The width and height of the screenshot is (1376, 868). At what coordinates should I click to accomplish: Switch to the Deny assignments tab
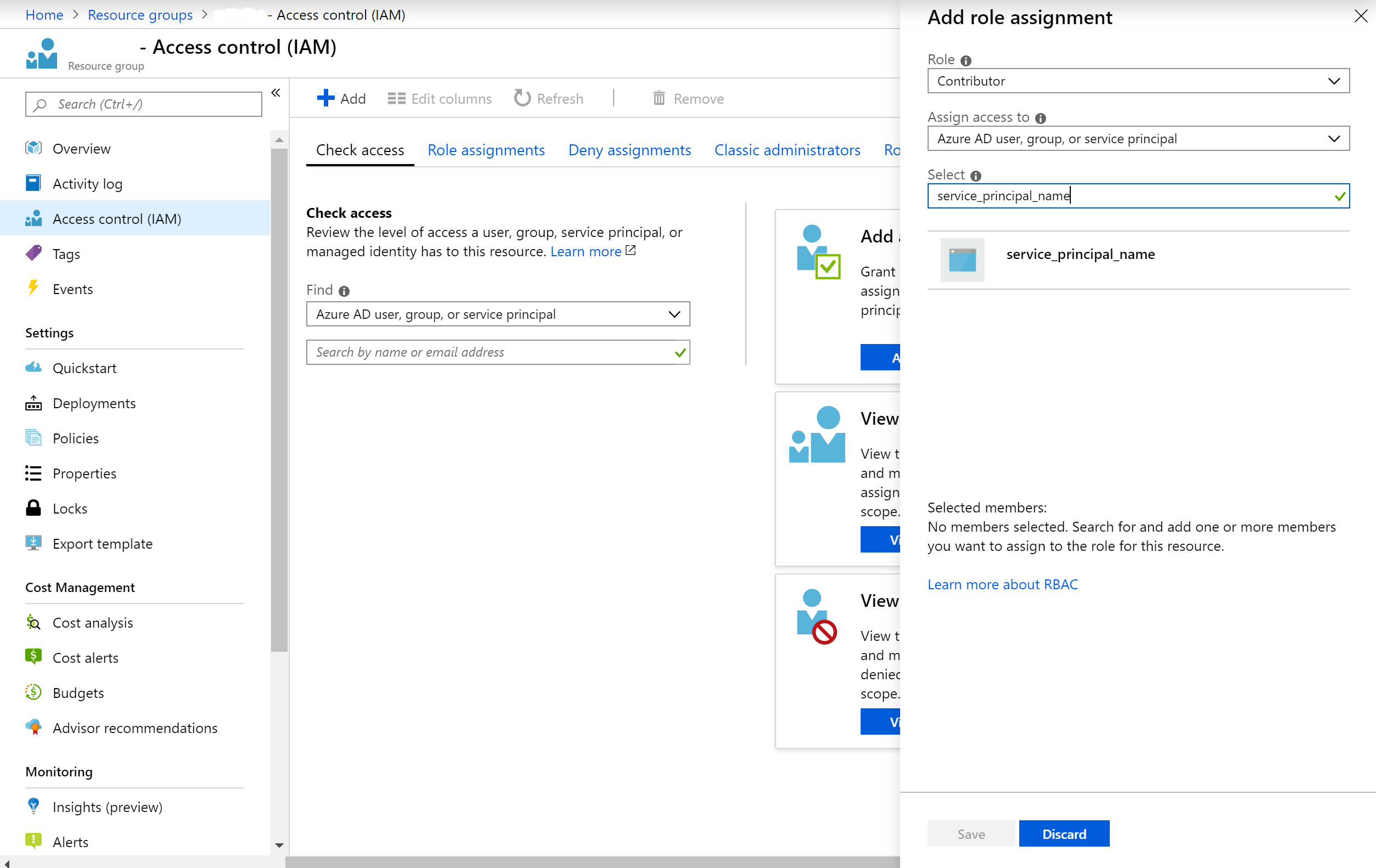point(629,150)
